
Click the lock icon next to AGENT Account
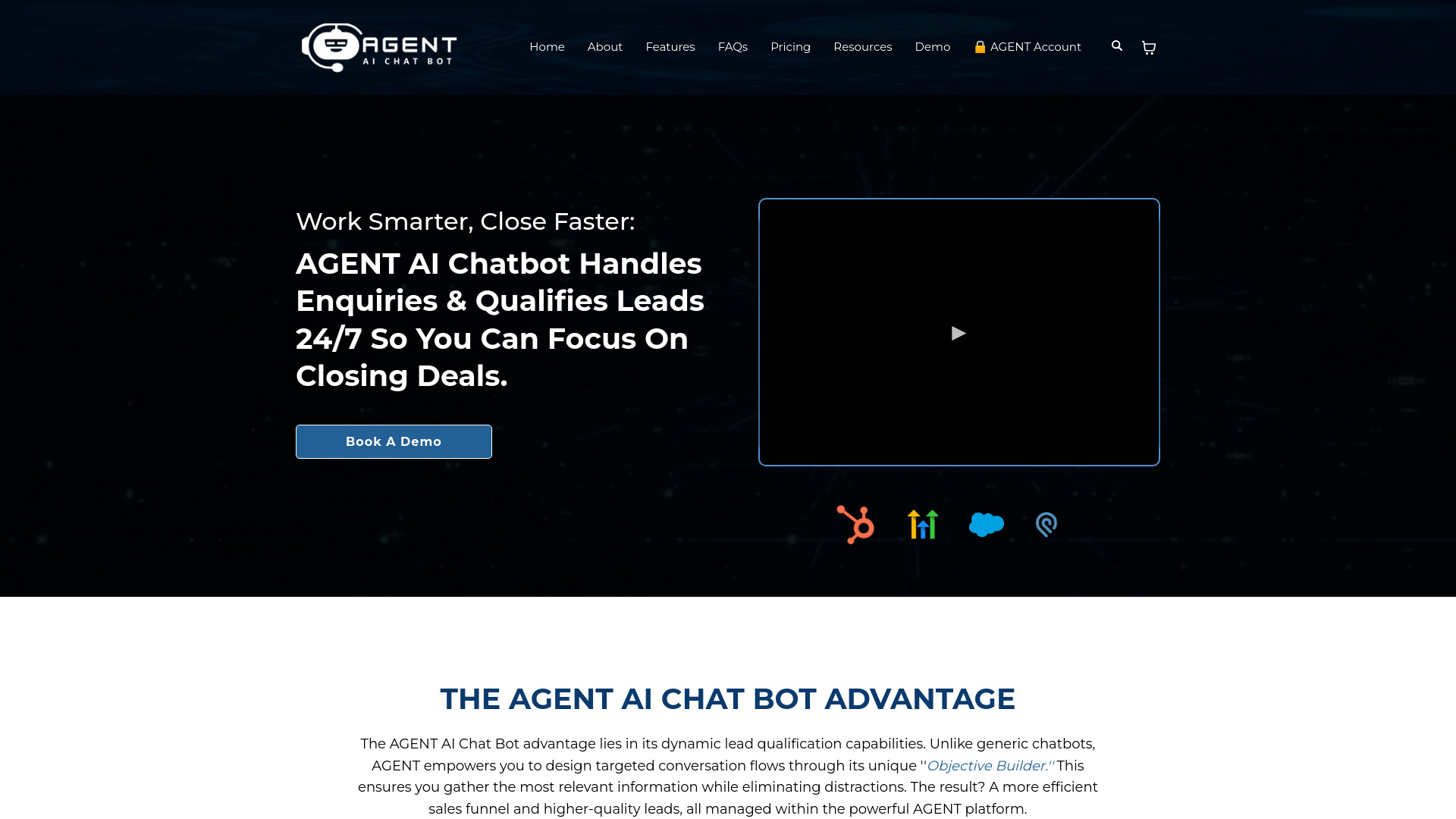(979, 47)
